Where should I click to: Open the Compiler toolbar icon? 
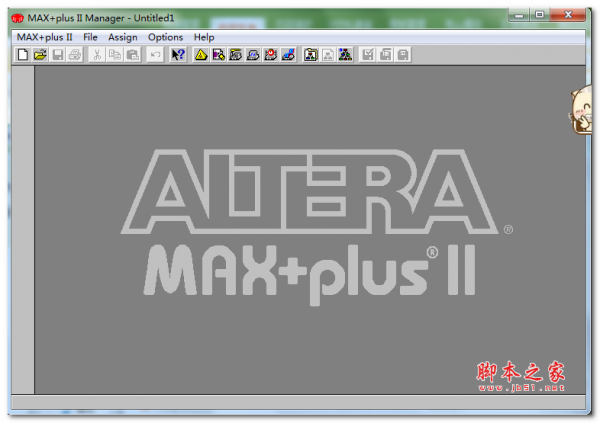tap(235, 55)
